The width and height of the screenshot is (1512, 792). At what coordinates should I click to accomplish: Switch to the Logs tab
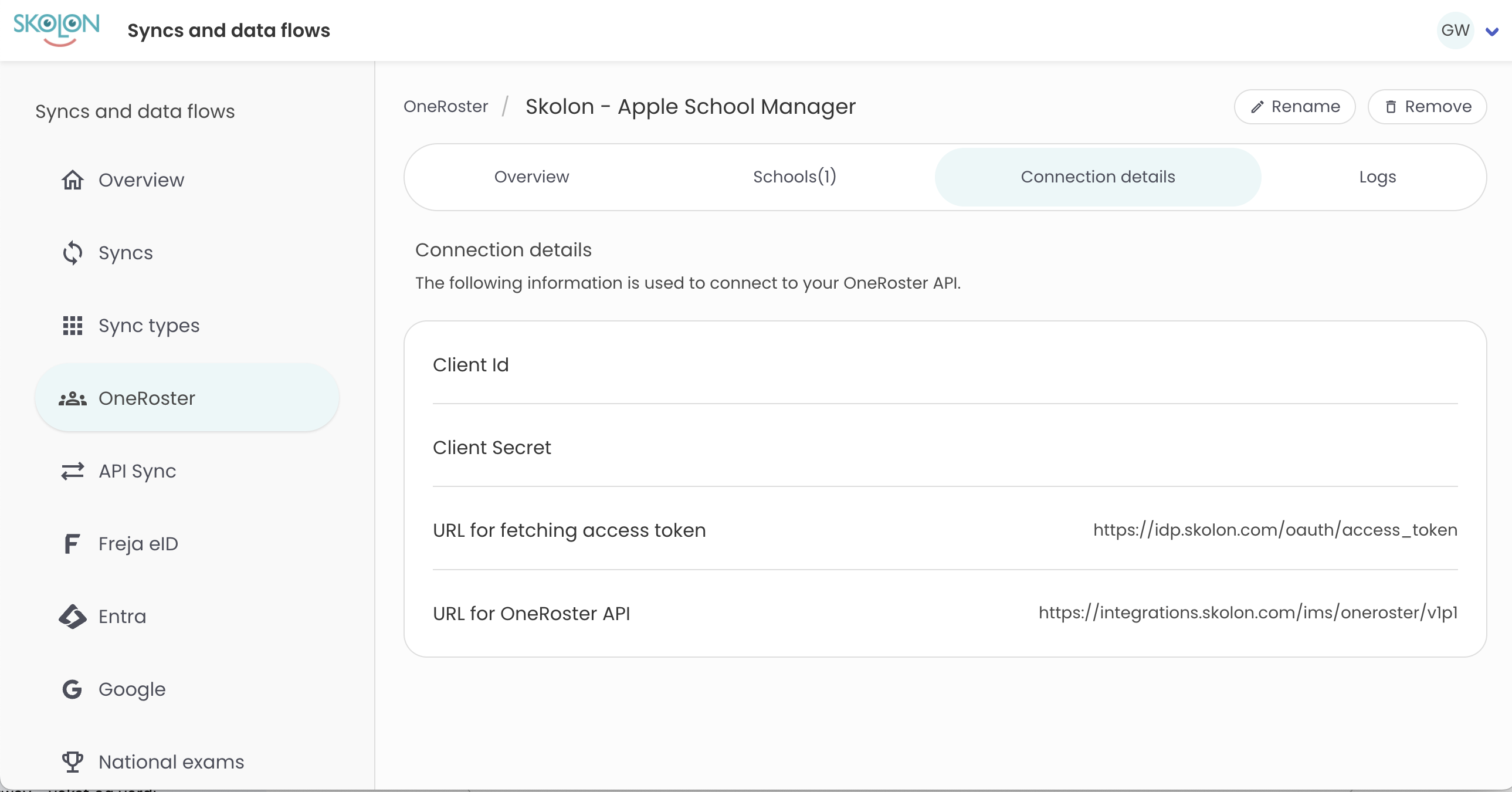pos(1377,177)
